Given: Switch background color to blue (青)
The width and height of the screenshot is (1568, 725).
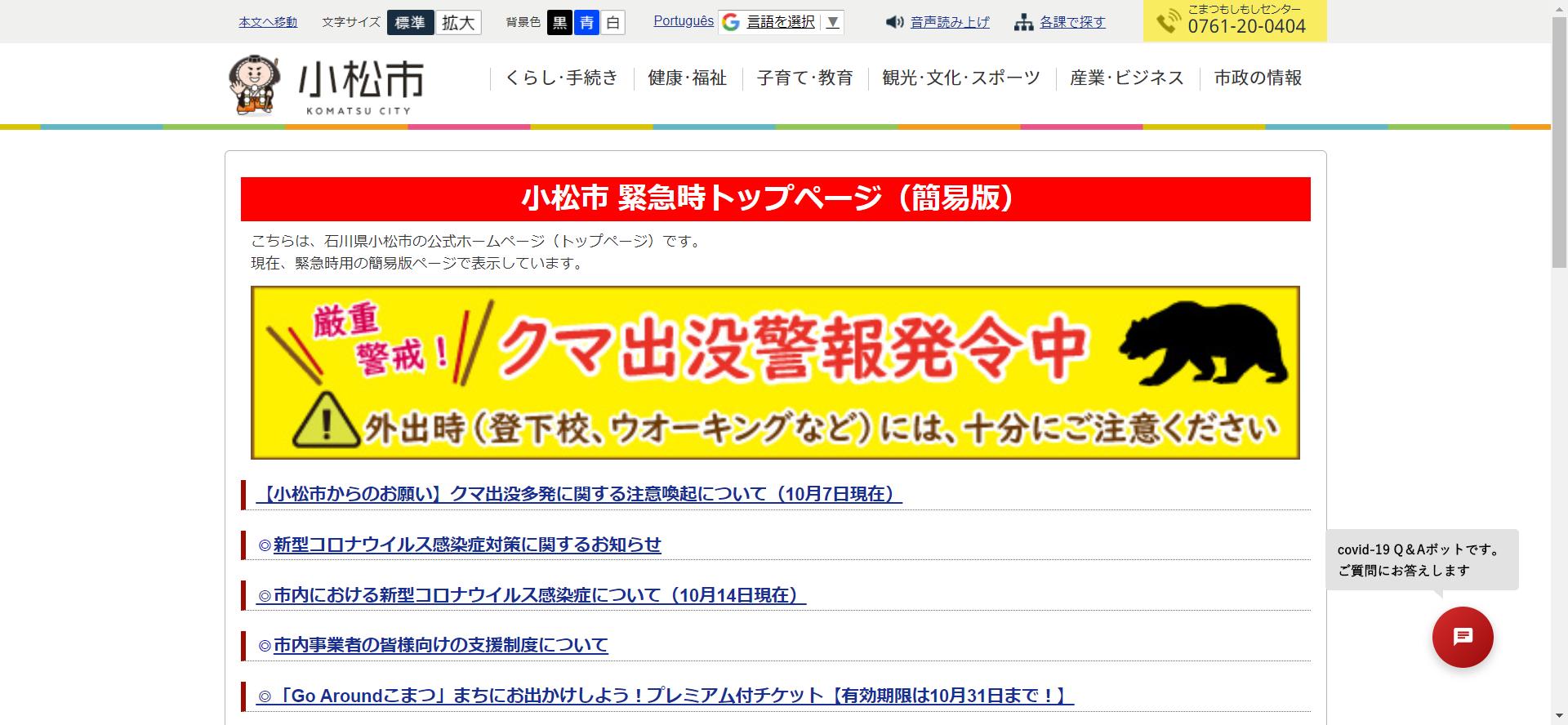Looking at the screenshot, I should (x=586, y=22).
